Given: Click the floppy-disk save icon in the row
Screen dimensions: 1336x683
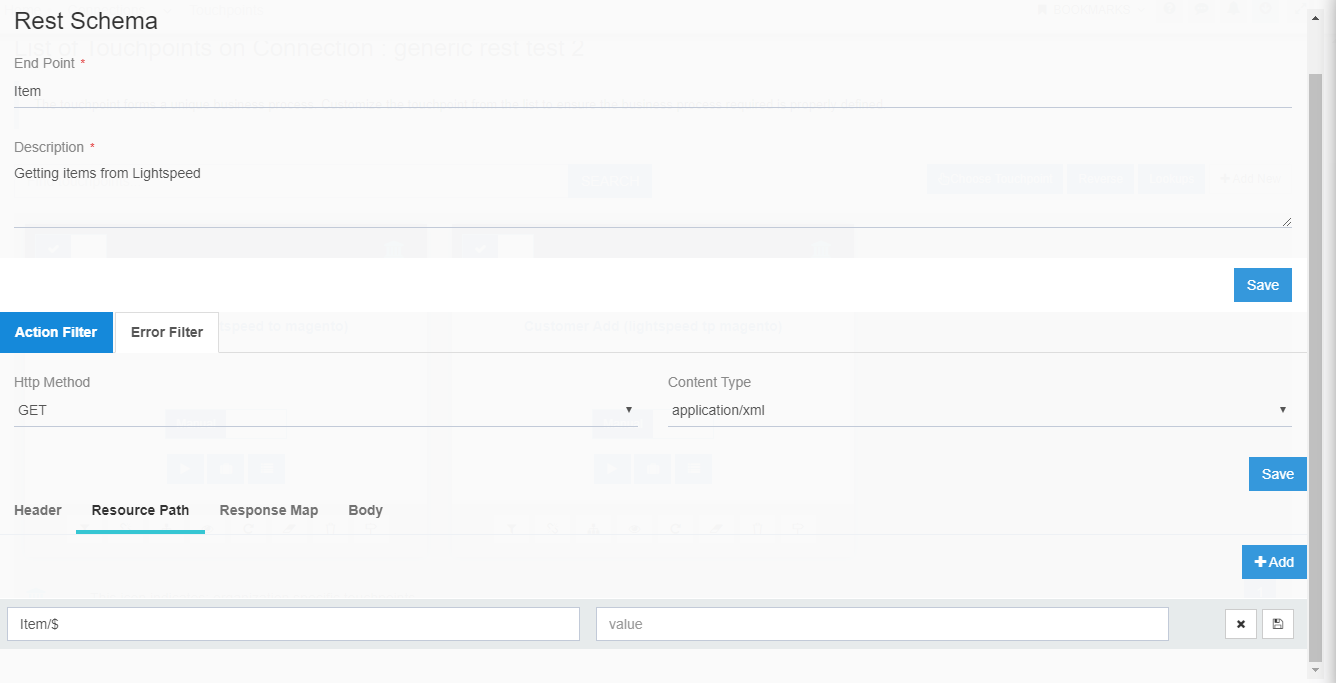Looking at the screenshot, I should (x=1278, y=624).
